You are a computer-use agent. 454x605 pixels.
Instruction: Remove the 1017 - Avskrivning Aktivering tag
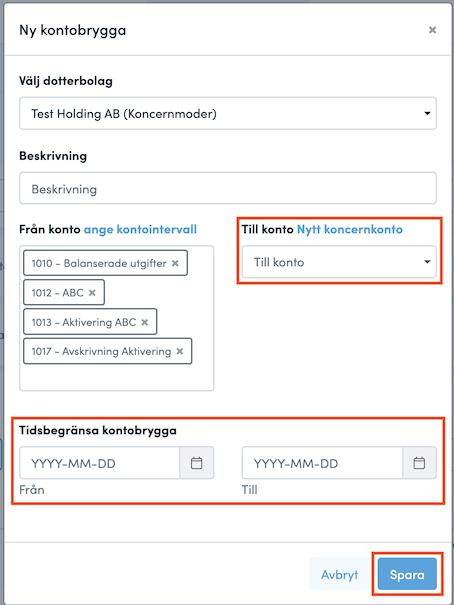tap(180, 352)
